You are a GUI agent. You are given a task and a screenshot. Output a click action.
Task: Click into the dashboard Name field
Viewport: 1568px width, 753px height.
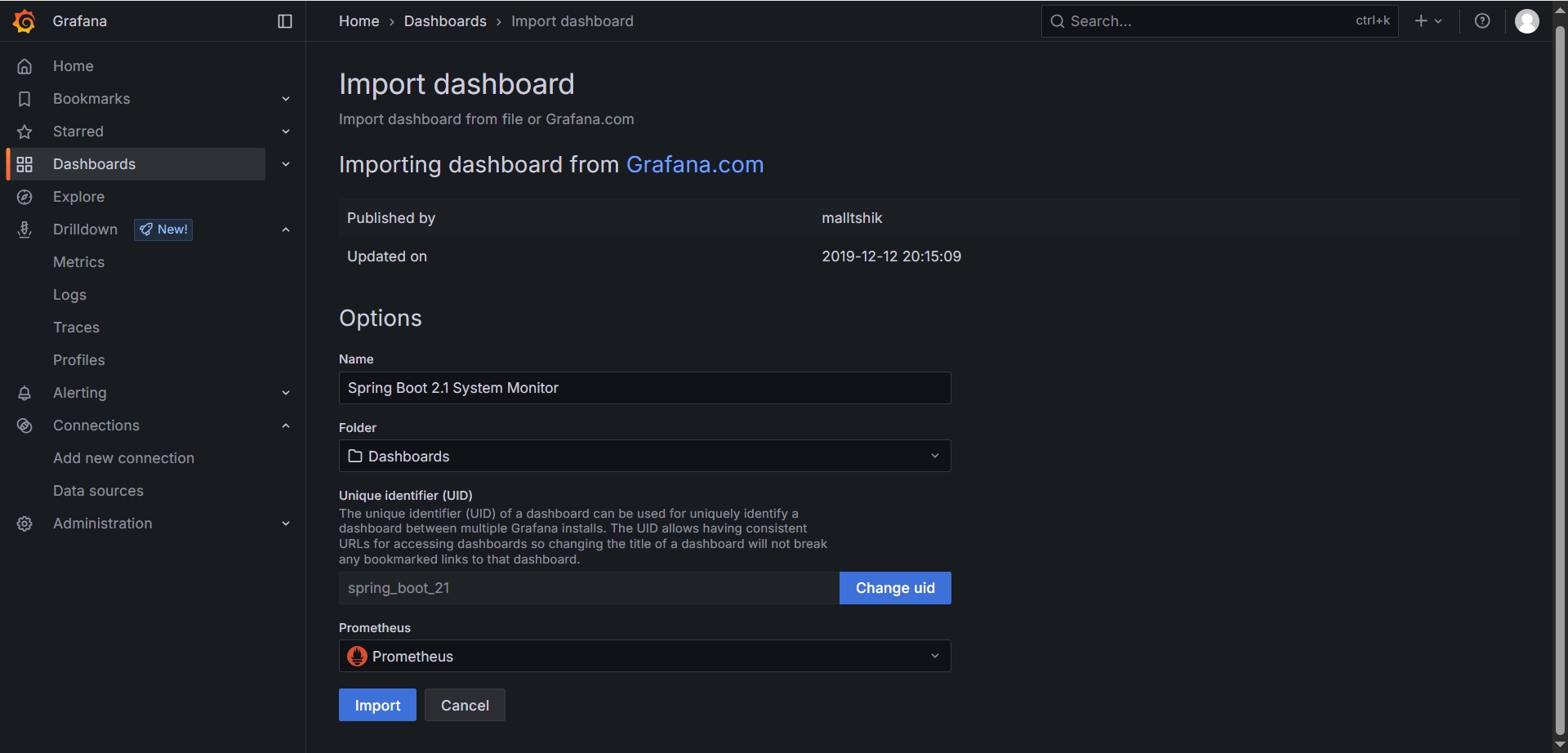tap(644, 388)
